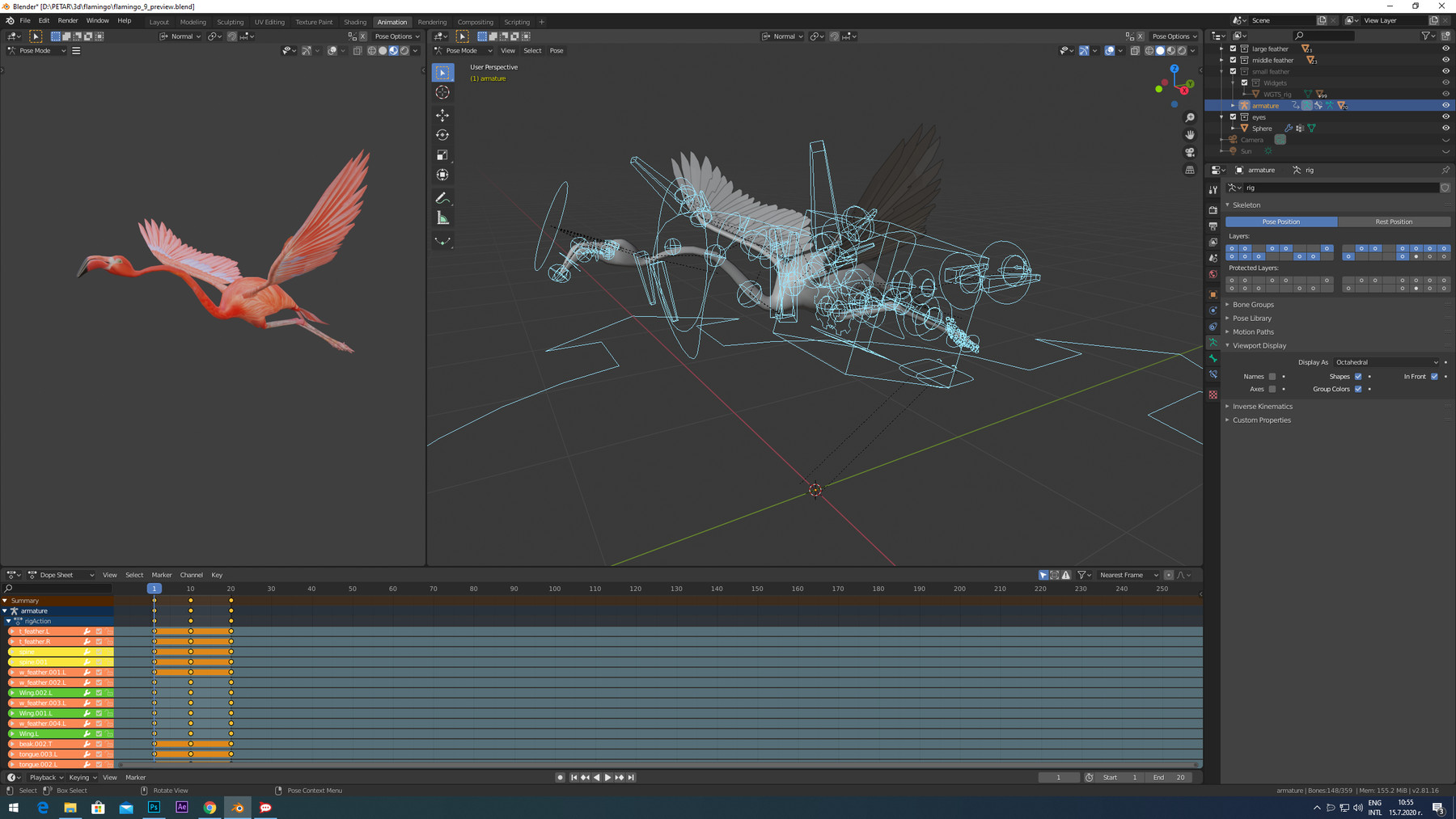Disable the In Front checkbox
The height and width of the screenshot is (819, 1456).
(1434, 376)
